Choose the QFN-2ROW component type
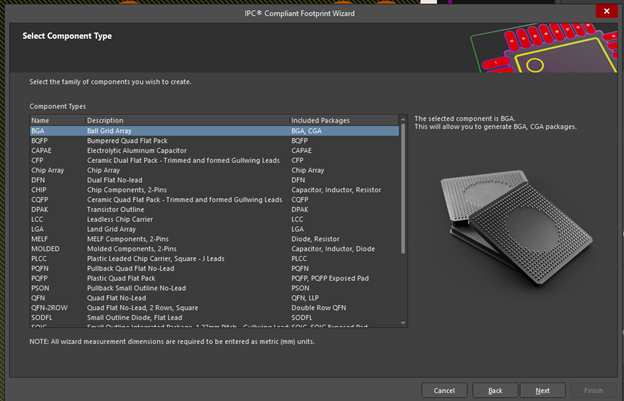The image size is (624, 401). [214, 308]
